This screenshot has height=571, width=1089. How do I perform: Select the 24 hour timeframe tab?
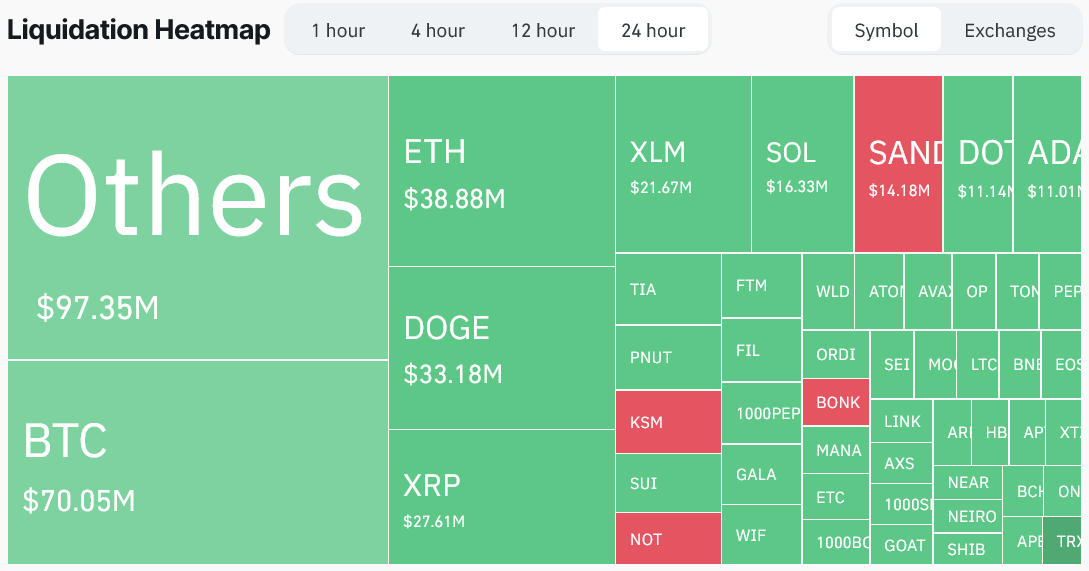[653, 31]
